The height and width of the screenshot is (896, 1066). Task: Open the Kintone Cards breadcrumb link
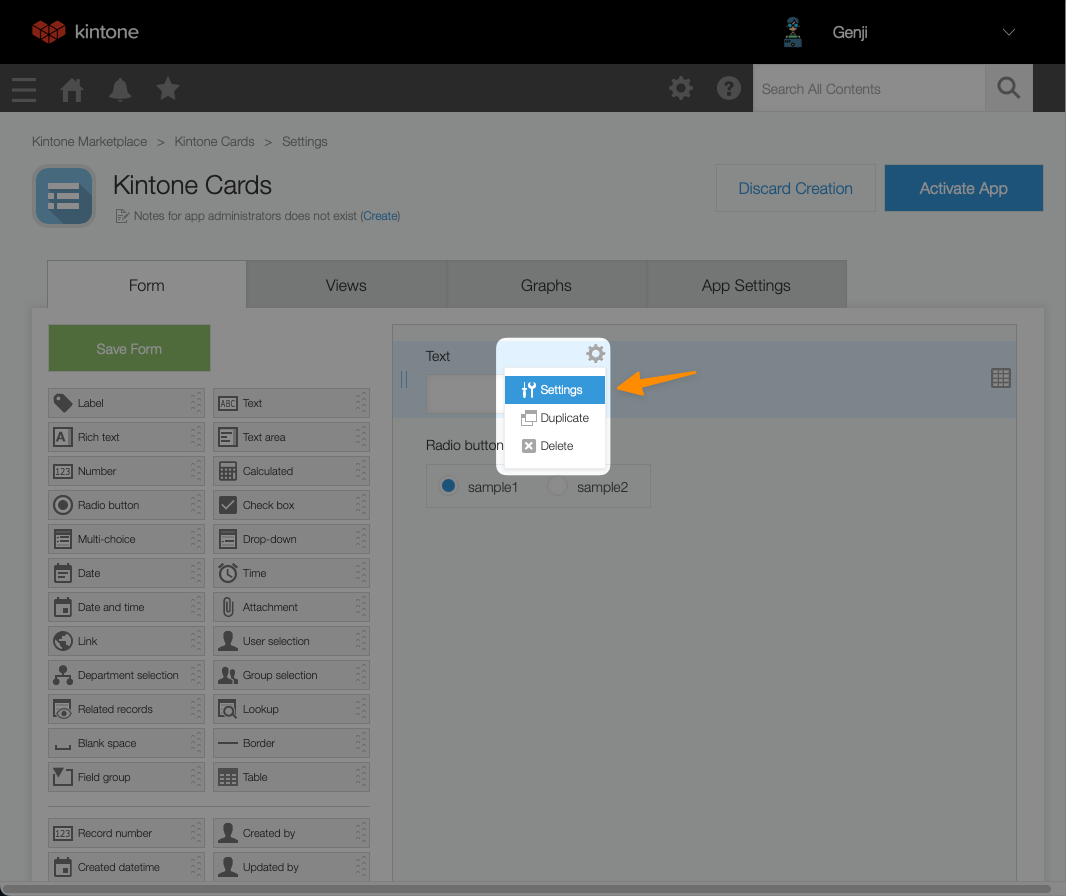pyautogui.click(x=214, y=141)
